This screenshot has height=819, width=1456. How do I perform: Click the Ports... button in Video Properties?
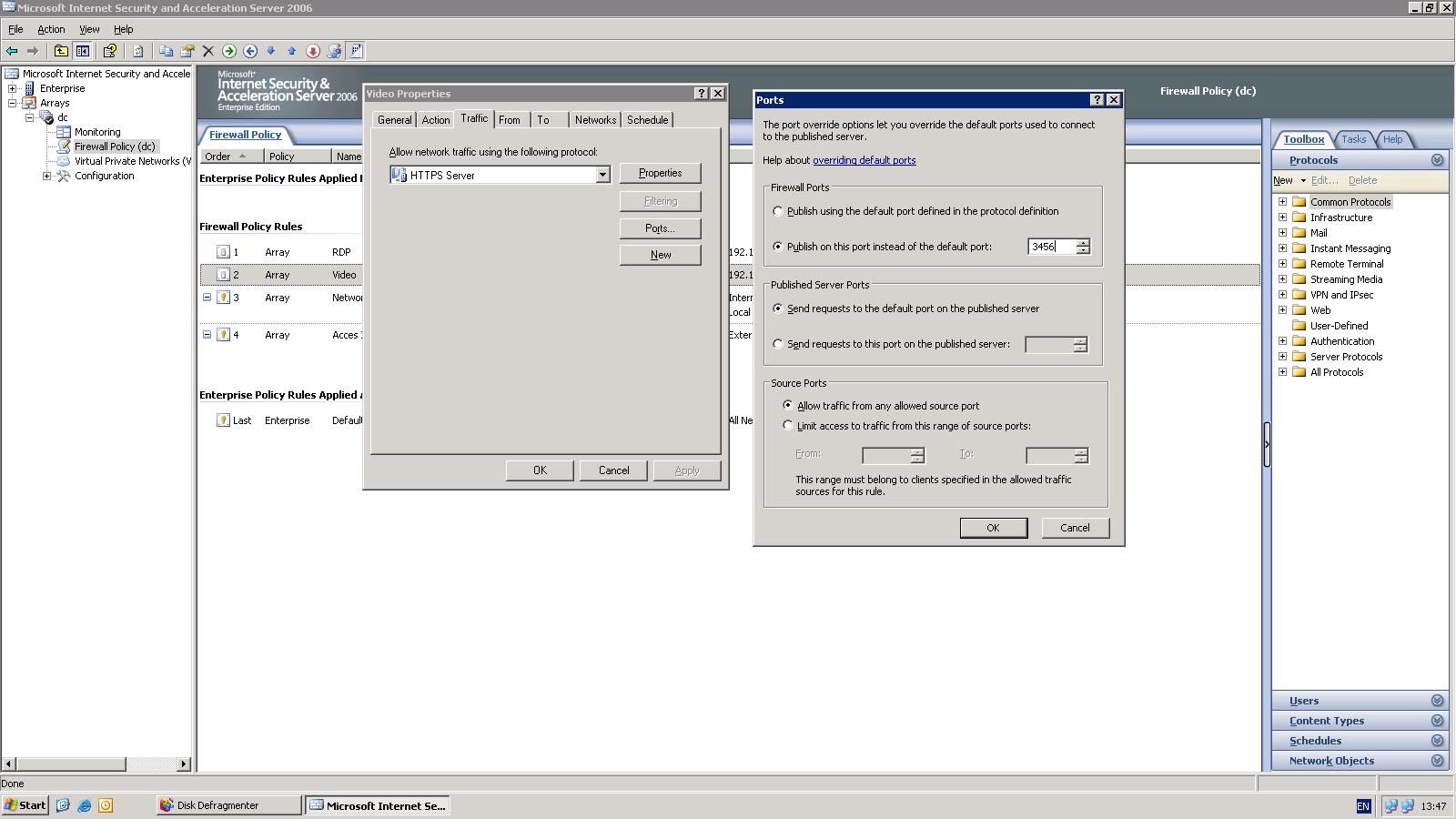coord(660,228)
